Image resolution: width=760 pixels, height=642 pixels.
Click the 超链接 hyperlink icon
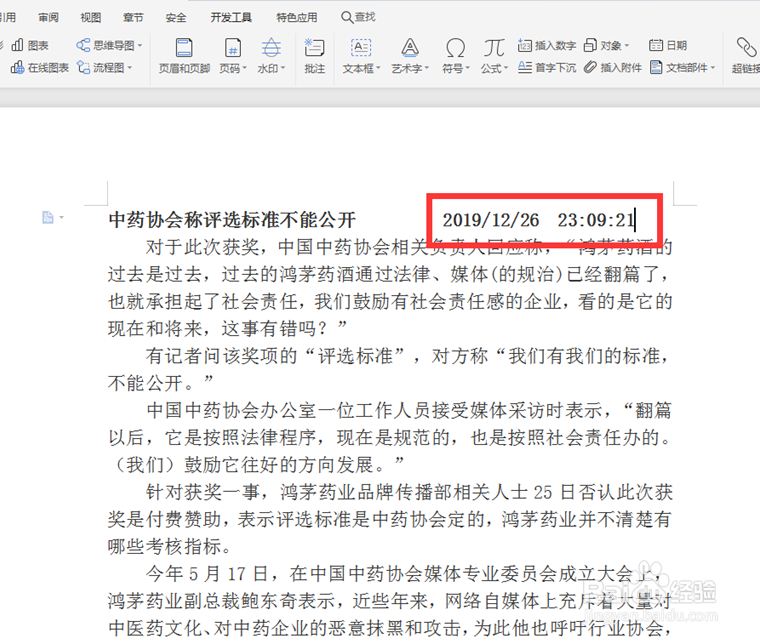pyautogui.click(x=746, y=48)
